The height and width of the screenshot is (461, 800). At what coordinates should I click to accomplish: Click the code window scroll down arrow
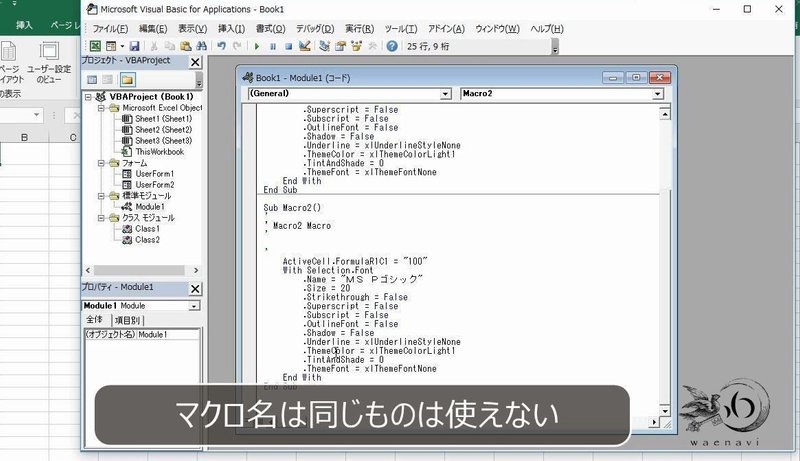664,411
